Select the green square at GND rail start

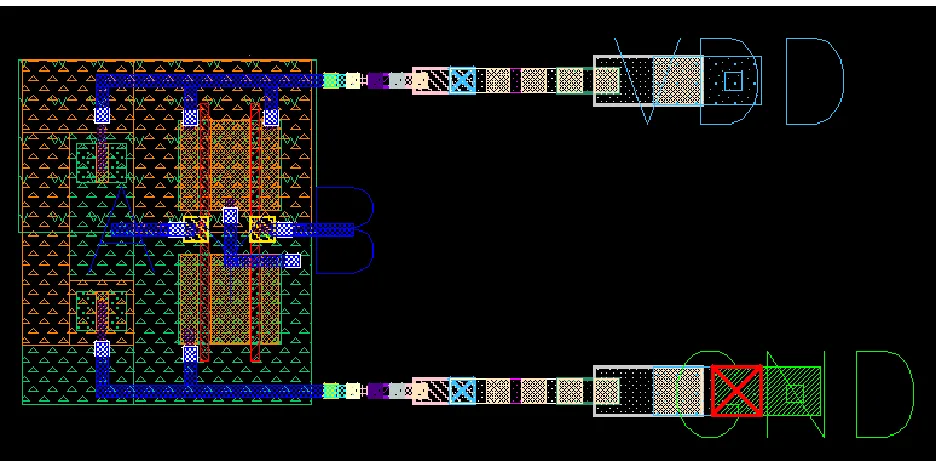[331, 391]
